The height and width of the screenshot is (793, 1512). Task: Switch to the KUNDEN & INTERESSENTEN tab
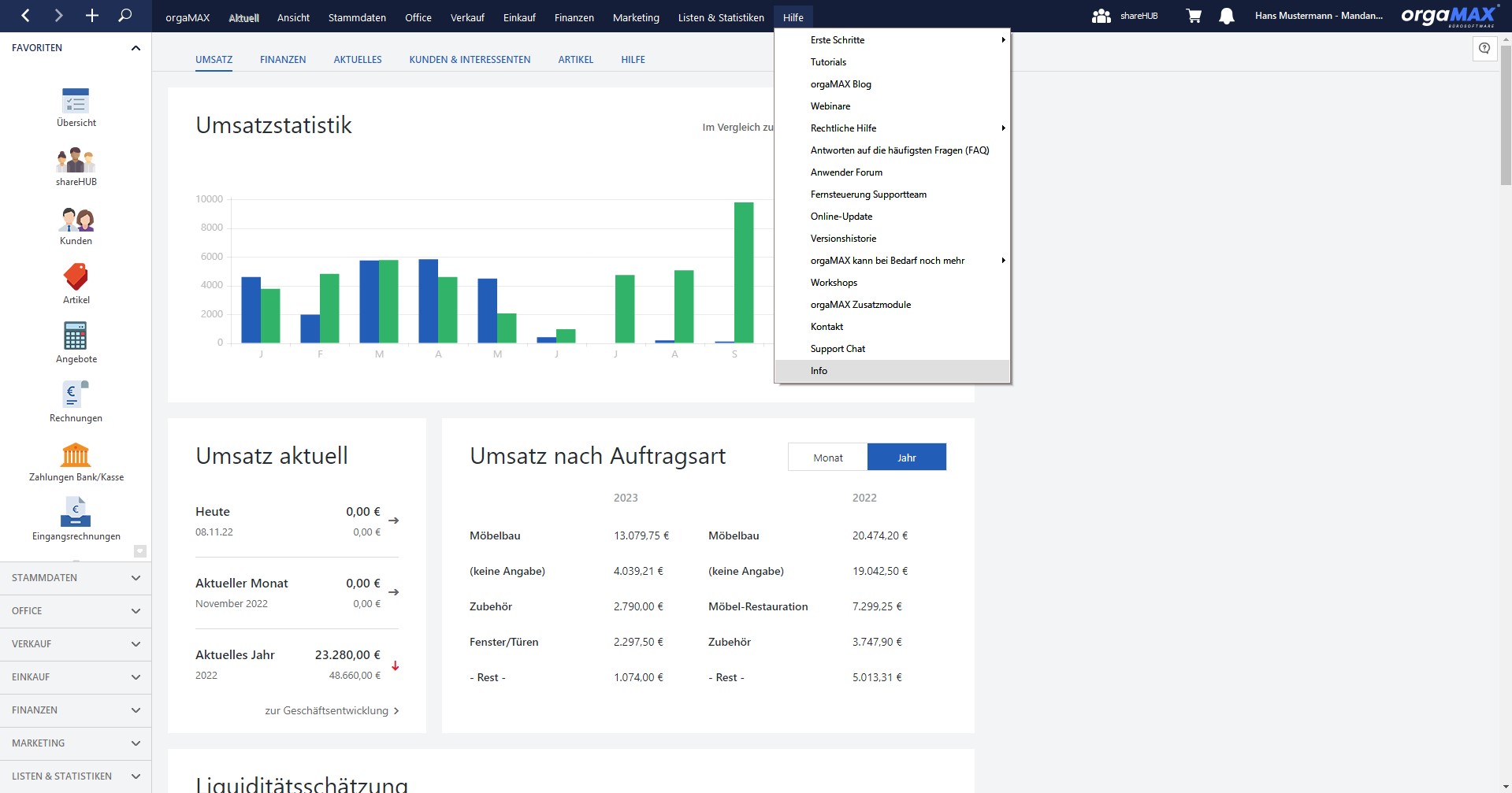click(x=470, y=60)
